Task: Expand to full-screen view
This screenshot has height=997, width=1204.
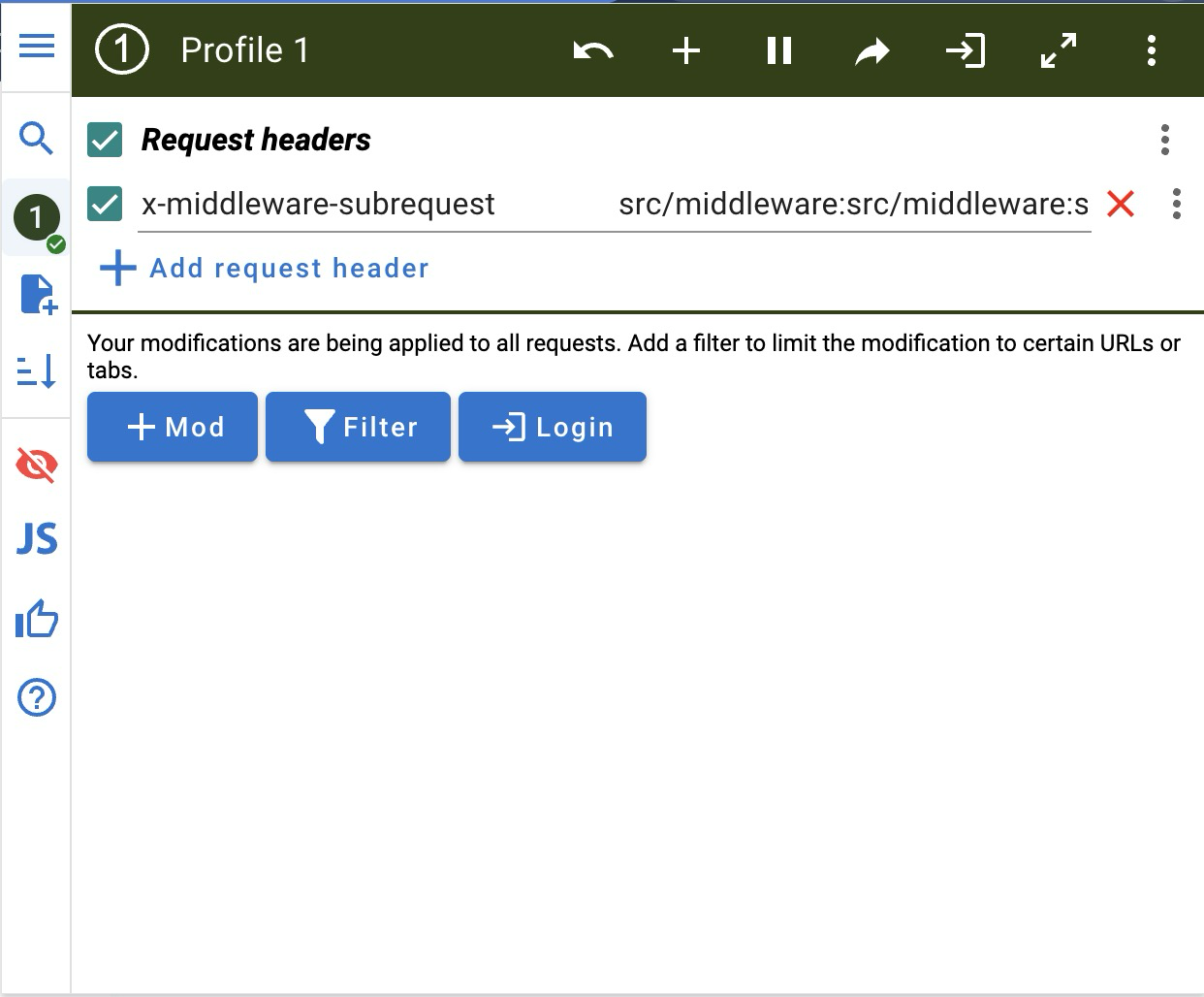Action: point(1059,50)
